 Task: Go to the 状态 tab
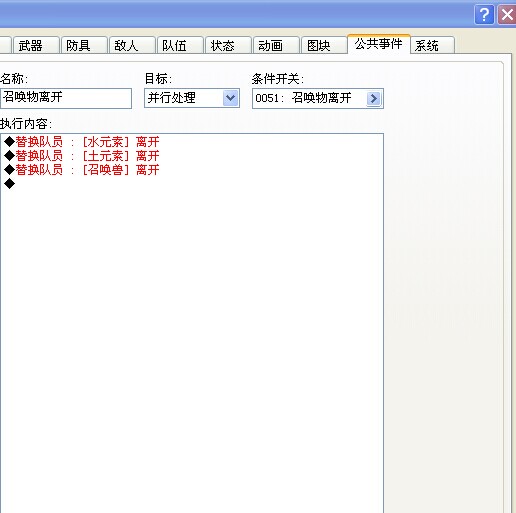(x=228, y=45)
